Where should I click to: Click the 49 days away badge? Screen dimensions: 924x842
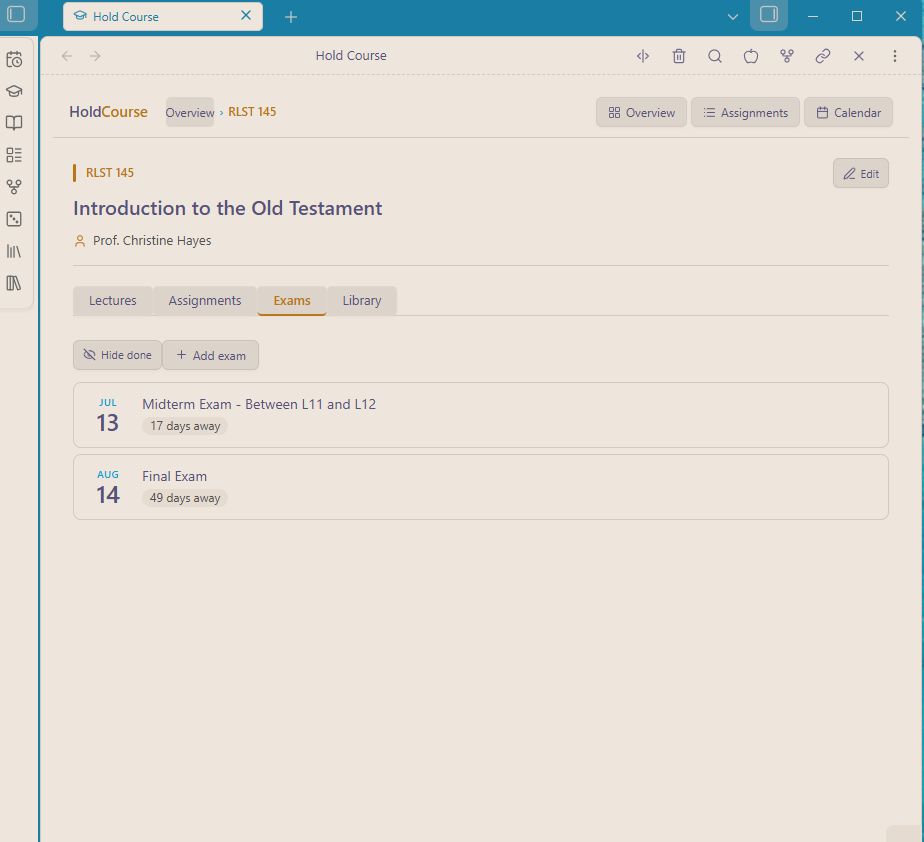(185, 498)
